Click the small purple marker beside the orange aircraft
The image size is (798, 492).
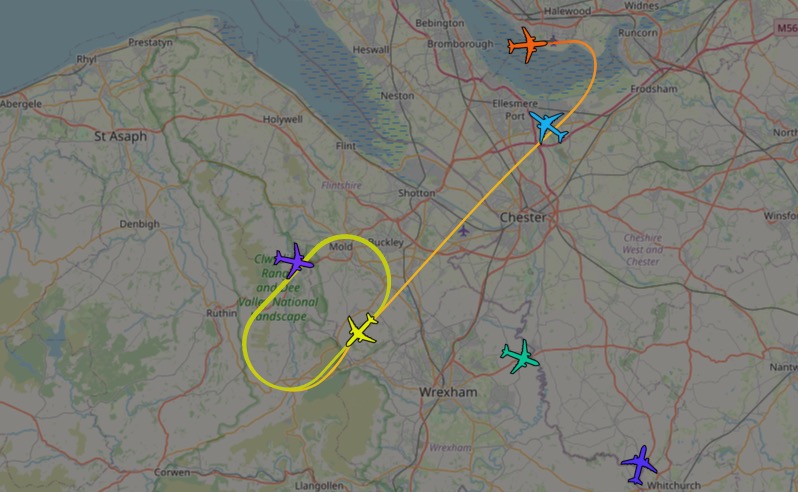(x=553, y=39)
